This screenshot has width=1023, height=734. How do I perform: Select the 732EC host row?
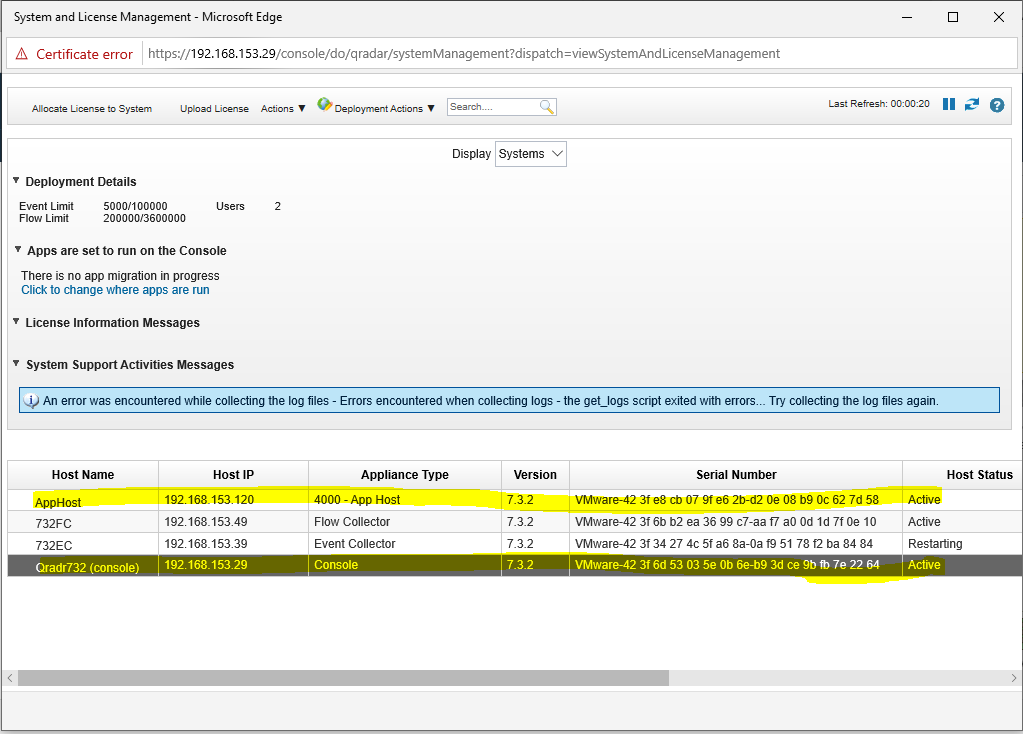tap(515, 543)
